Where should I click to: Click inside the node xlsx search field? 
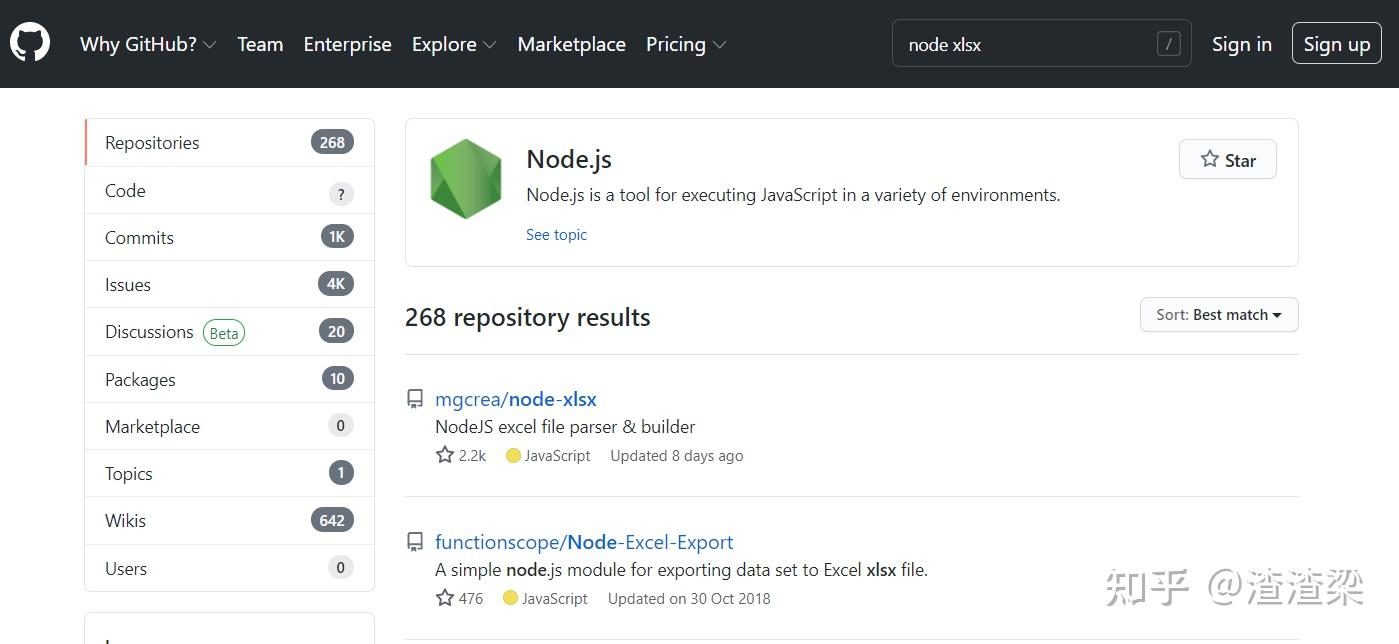1020,44
